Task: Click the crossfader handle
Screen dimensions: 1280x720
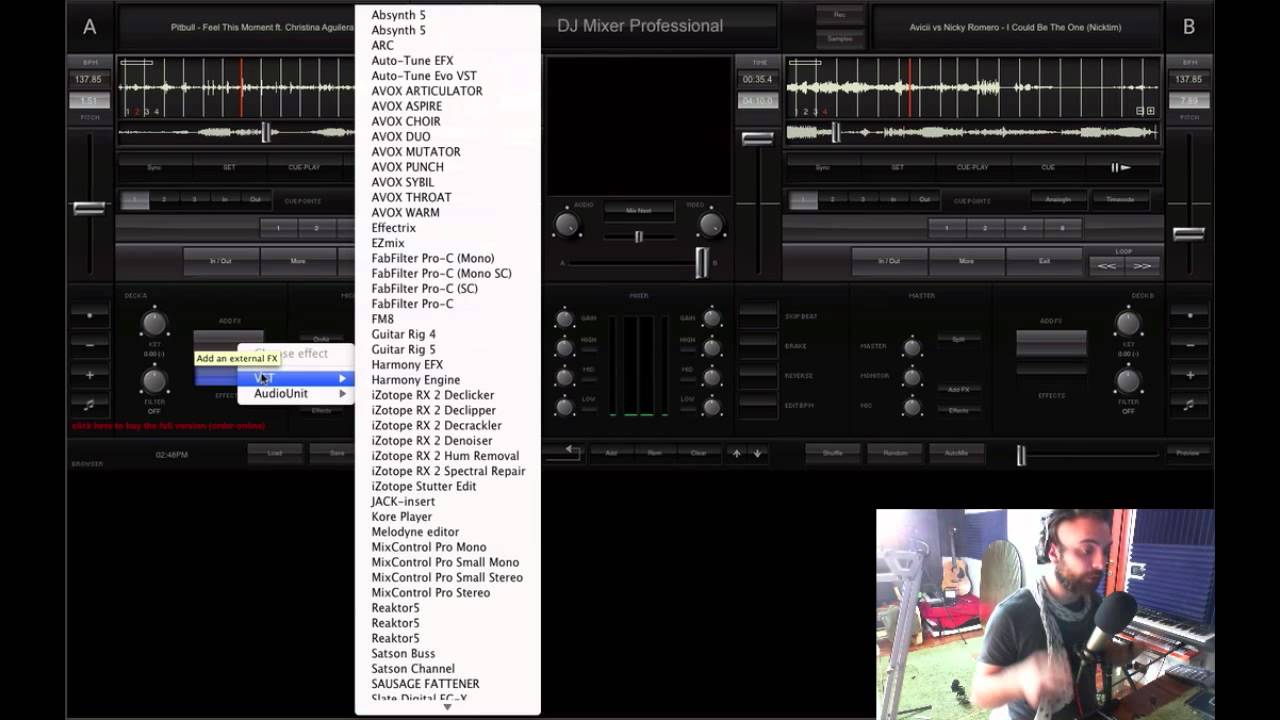Action: click(702, 262)
